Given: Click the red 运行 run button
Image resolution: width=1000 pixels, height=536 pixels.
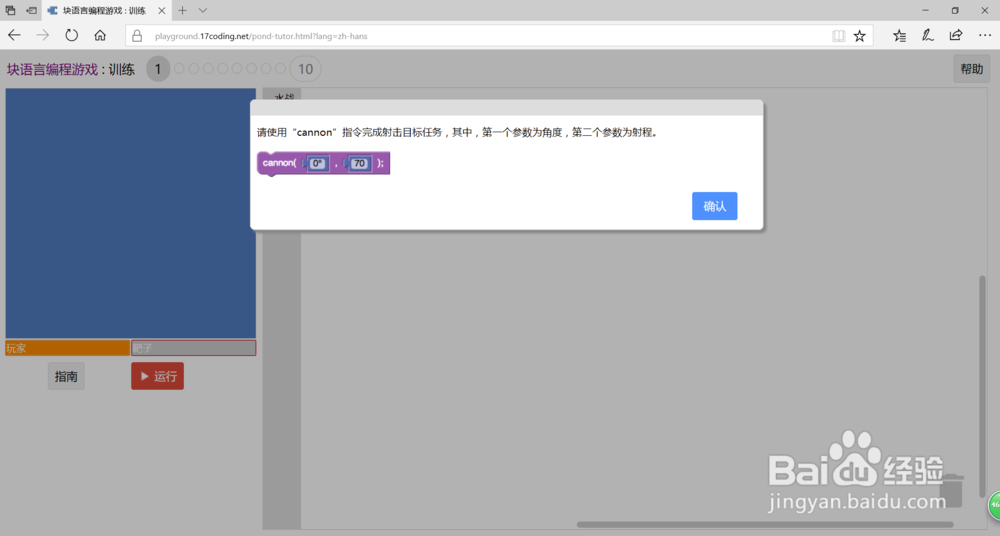Looking at the screenshot, I should [158, 376].
